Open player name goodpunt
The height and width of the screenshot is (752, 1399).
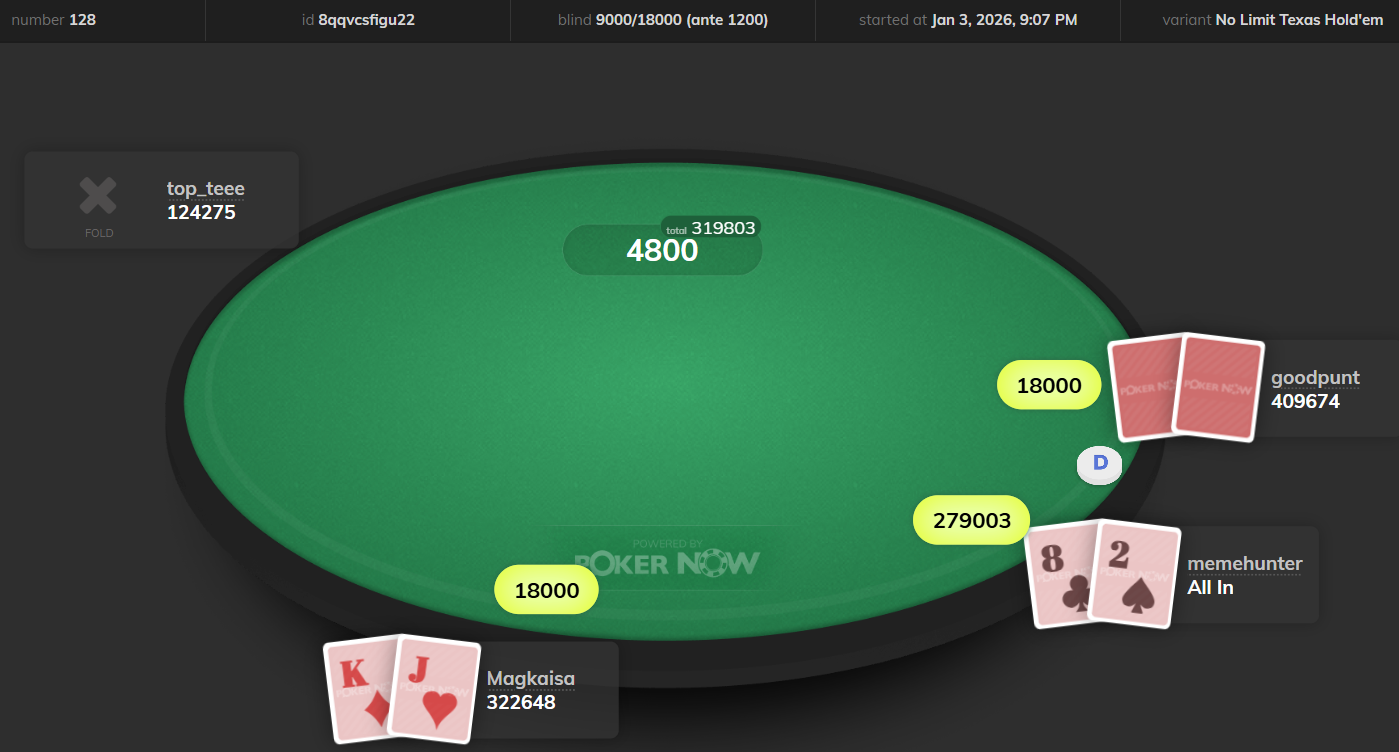pos(1316,377)
